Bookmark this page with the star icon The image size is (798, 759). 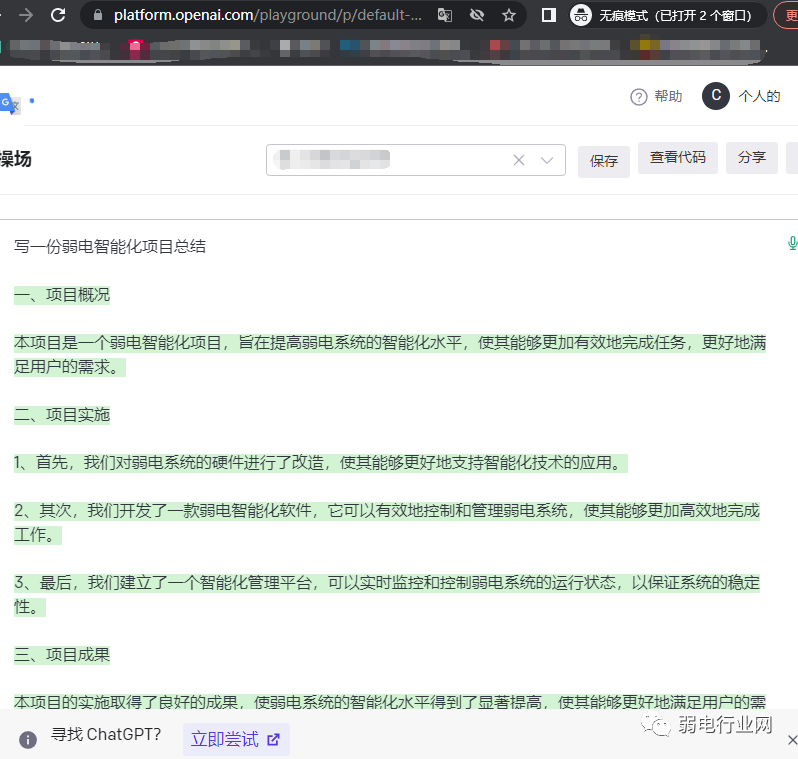(509, 15)
